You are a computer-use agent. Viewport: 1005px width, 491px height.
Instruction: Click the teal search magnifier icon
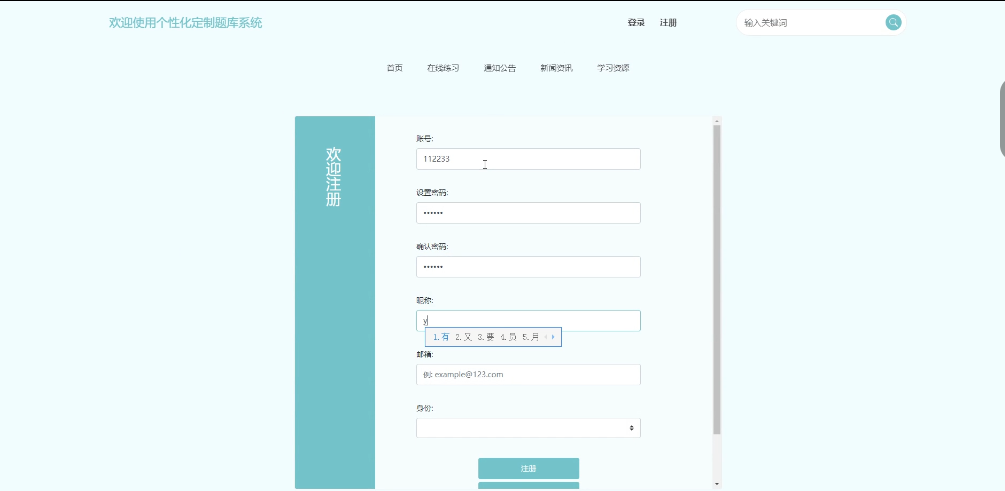(x=893, y=22)
